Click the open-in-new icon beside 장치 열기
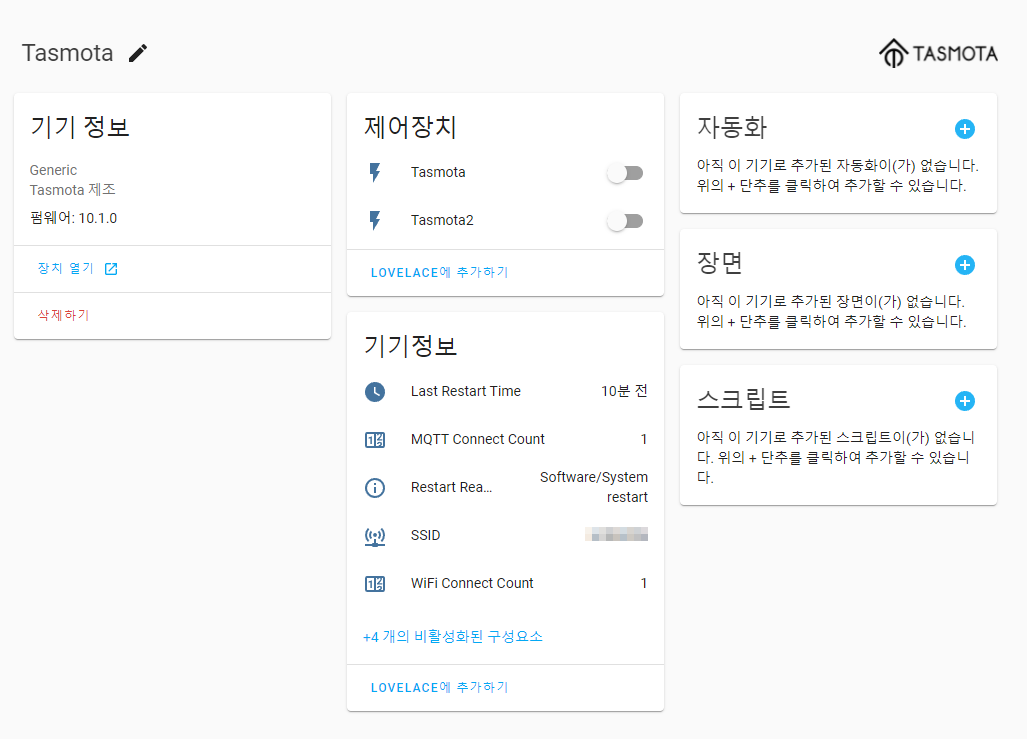The image size is (1027, 739). [111, 269]
